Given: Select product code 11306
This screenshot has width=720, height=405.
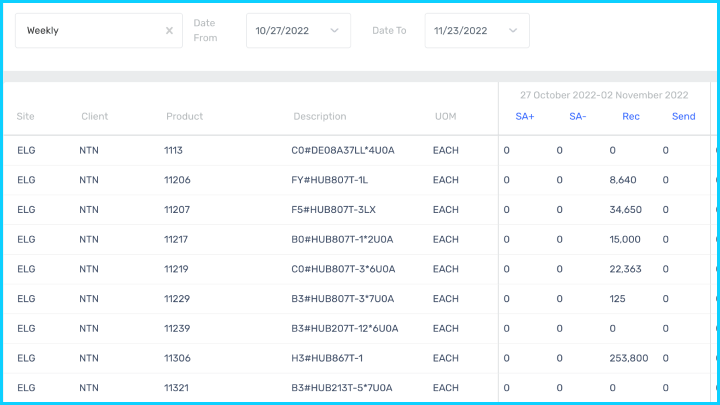Looking at the screenshot, I should pos(177,358).
